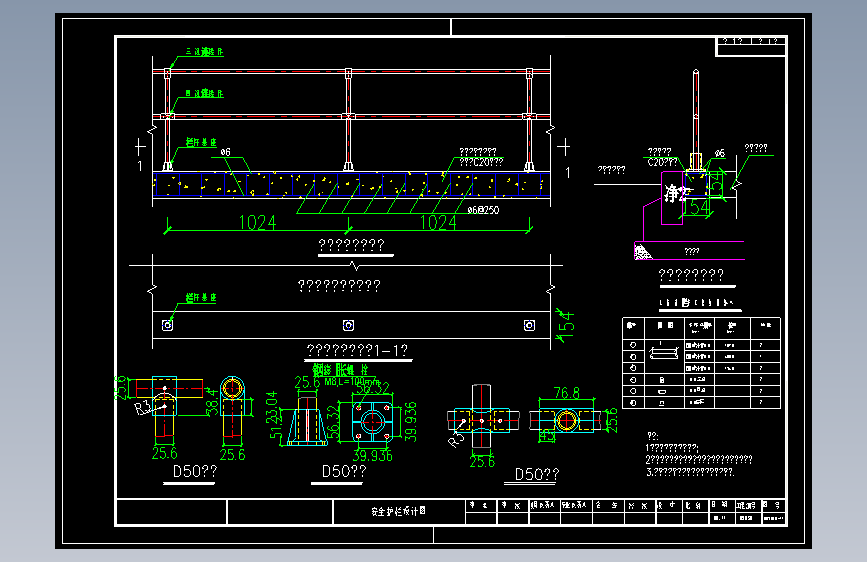
Task: Select the "23.04" dimension text
Action: point(271,407)
